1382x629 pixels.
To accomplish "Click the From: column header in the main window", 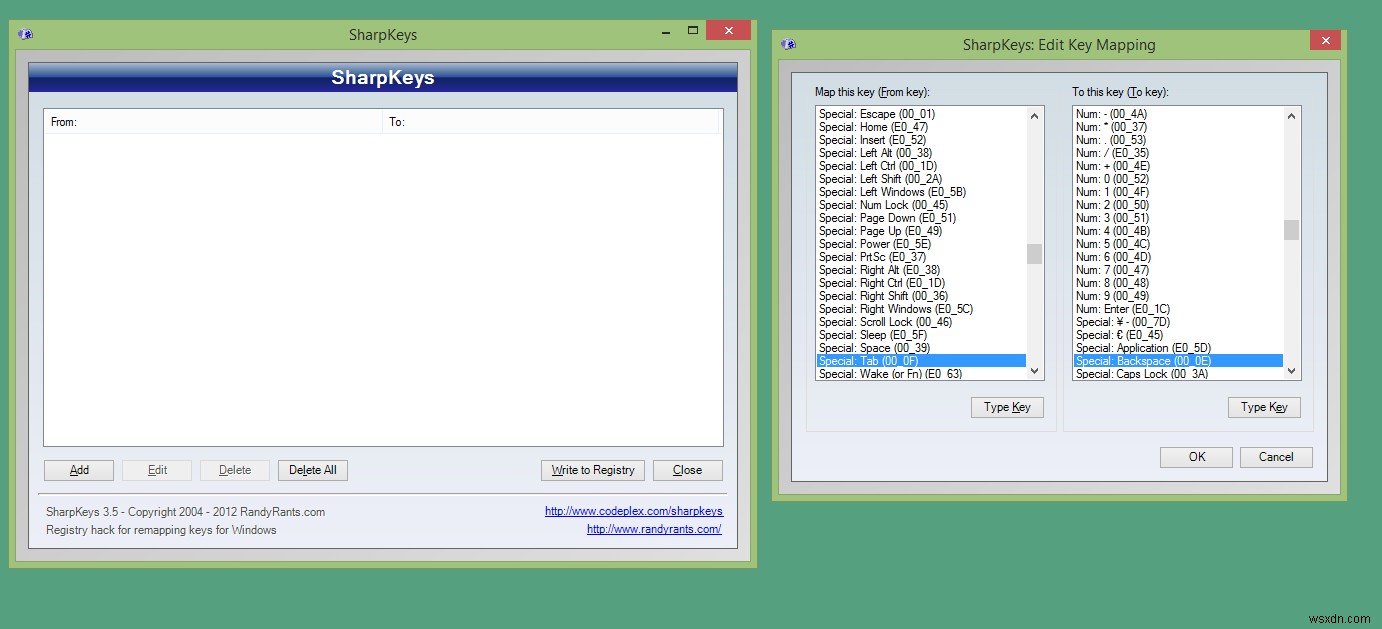I will [x=214, y=122].
